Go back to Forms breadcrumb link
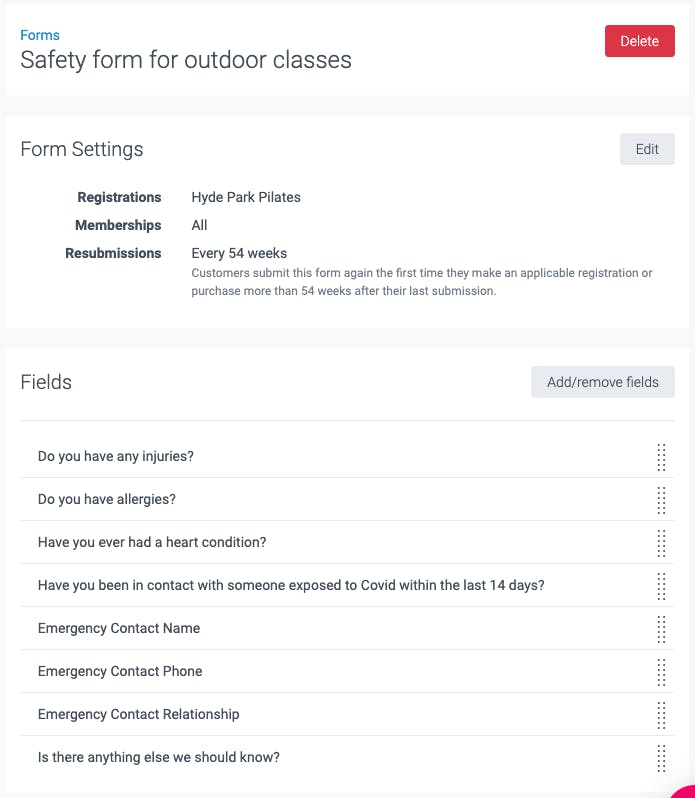The height and width of the screenshot is (798, 695). pyautogui.click(x=40, y=35)
